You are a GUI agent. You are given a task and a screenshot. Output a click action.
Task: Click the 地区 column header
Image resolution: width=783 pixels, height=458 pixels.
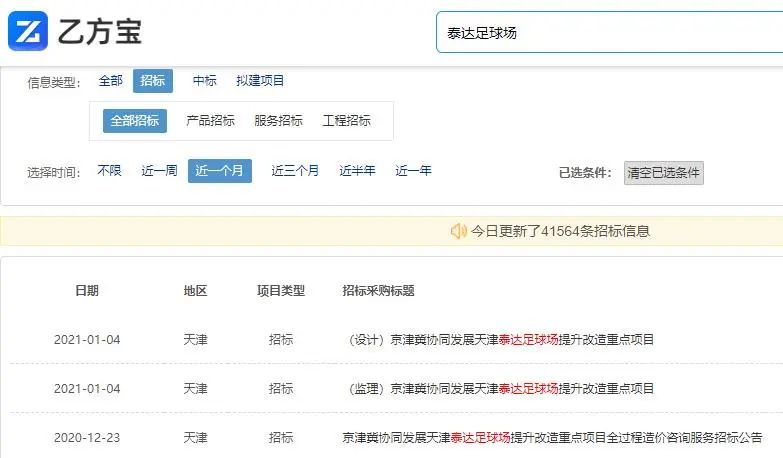195,291
